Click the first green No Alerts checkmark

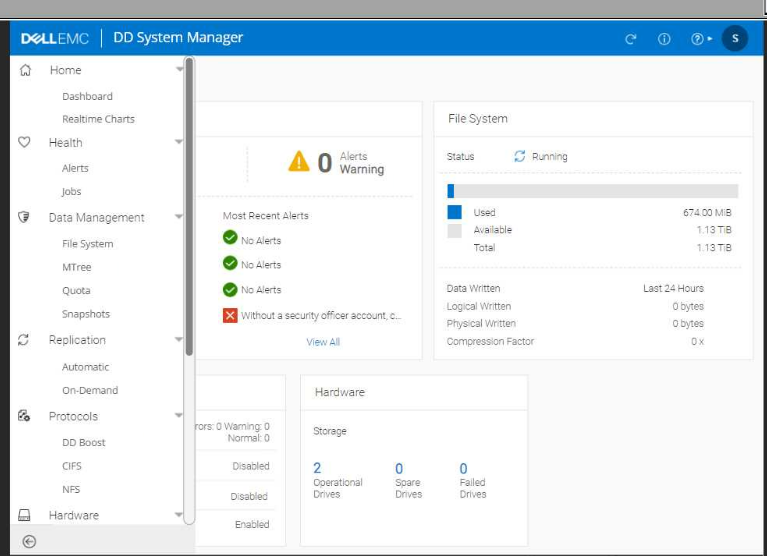[230, 238]
